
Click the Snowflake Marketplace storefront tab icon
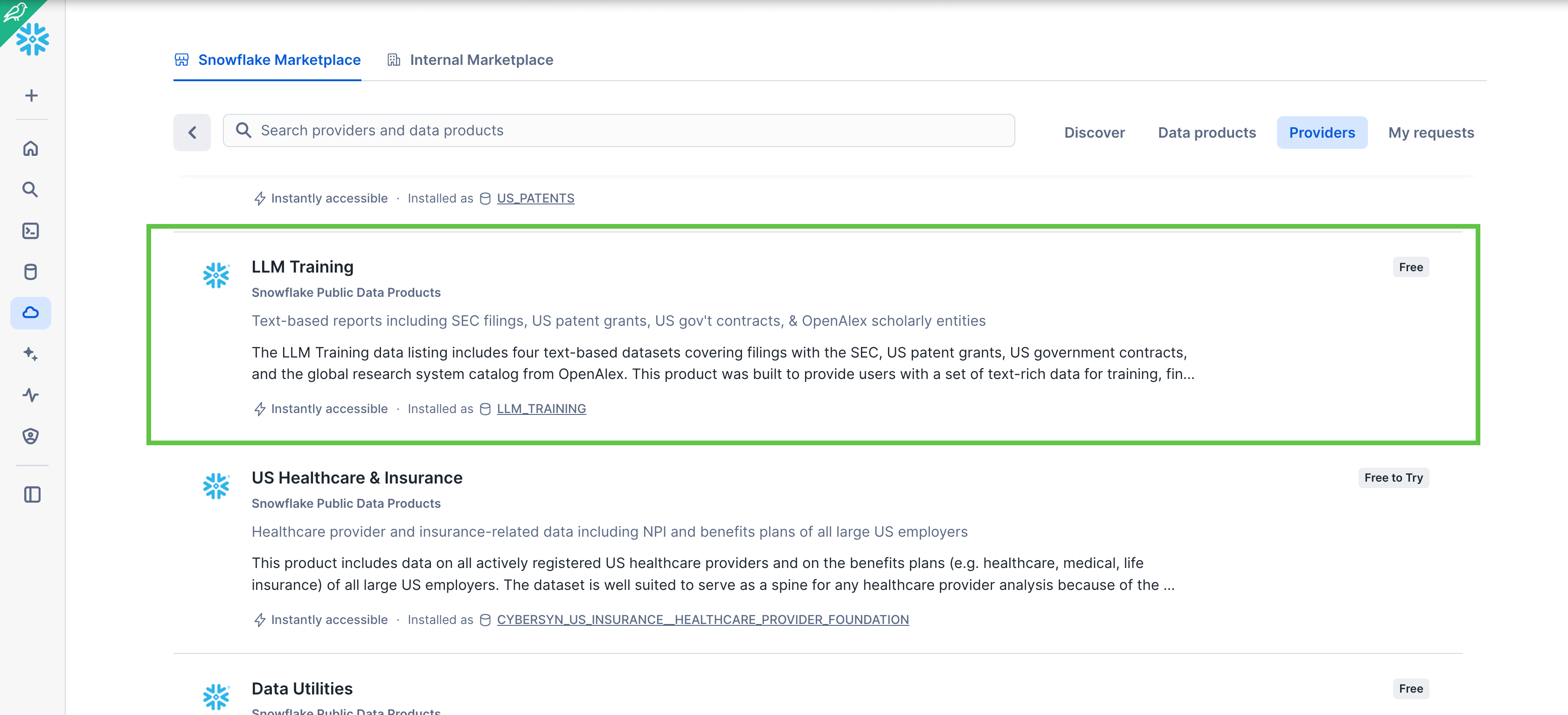coord(181,60)
